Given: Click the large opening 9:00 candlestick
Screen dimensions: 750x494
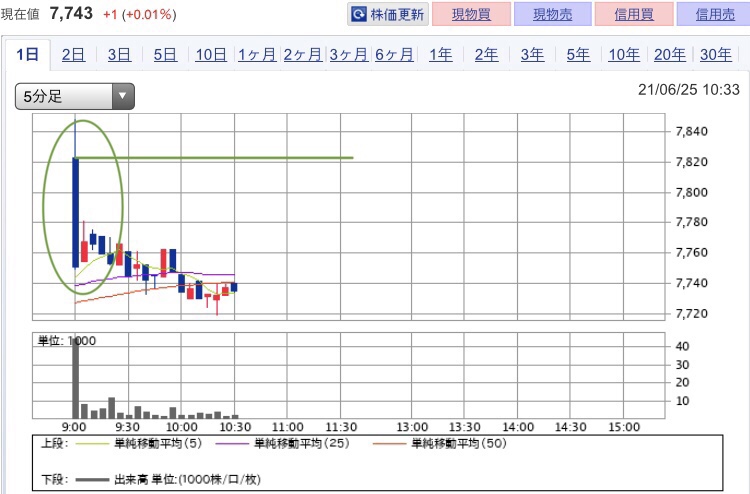Looking at the screenshot, I should coord(75,212).
